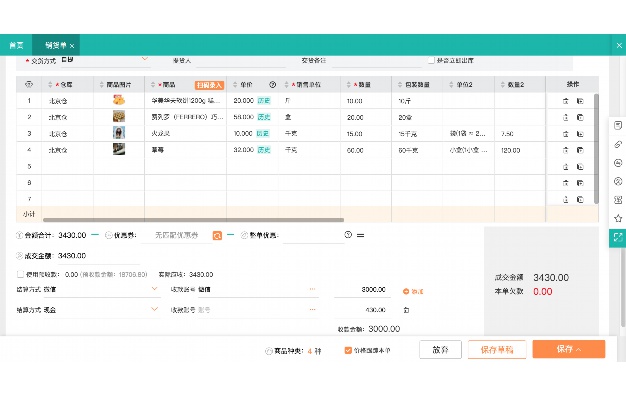Expand second 结算方式 dropdown showing 现金
Image resolution: width=626 pixels, height=396 pixels.
(154, 309)
